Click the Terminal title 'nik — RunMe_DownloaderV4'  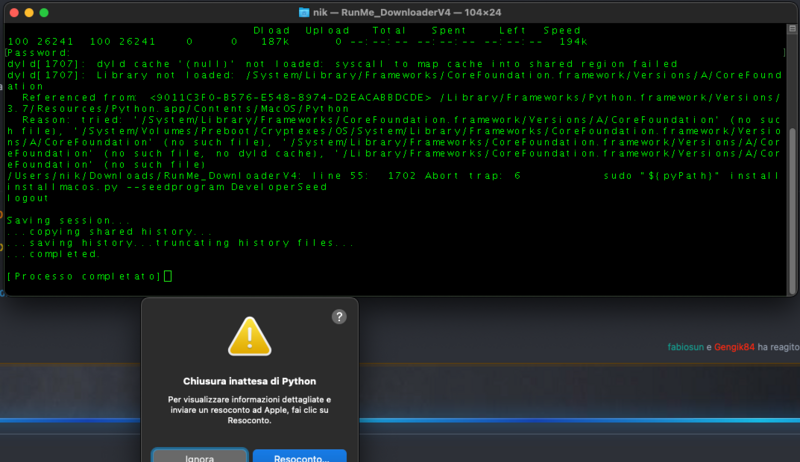[407, 12]
